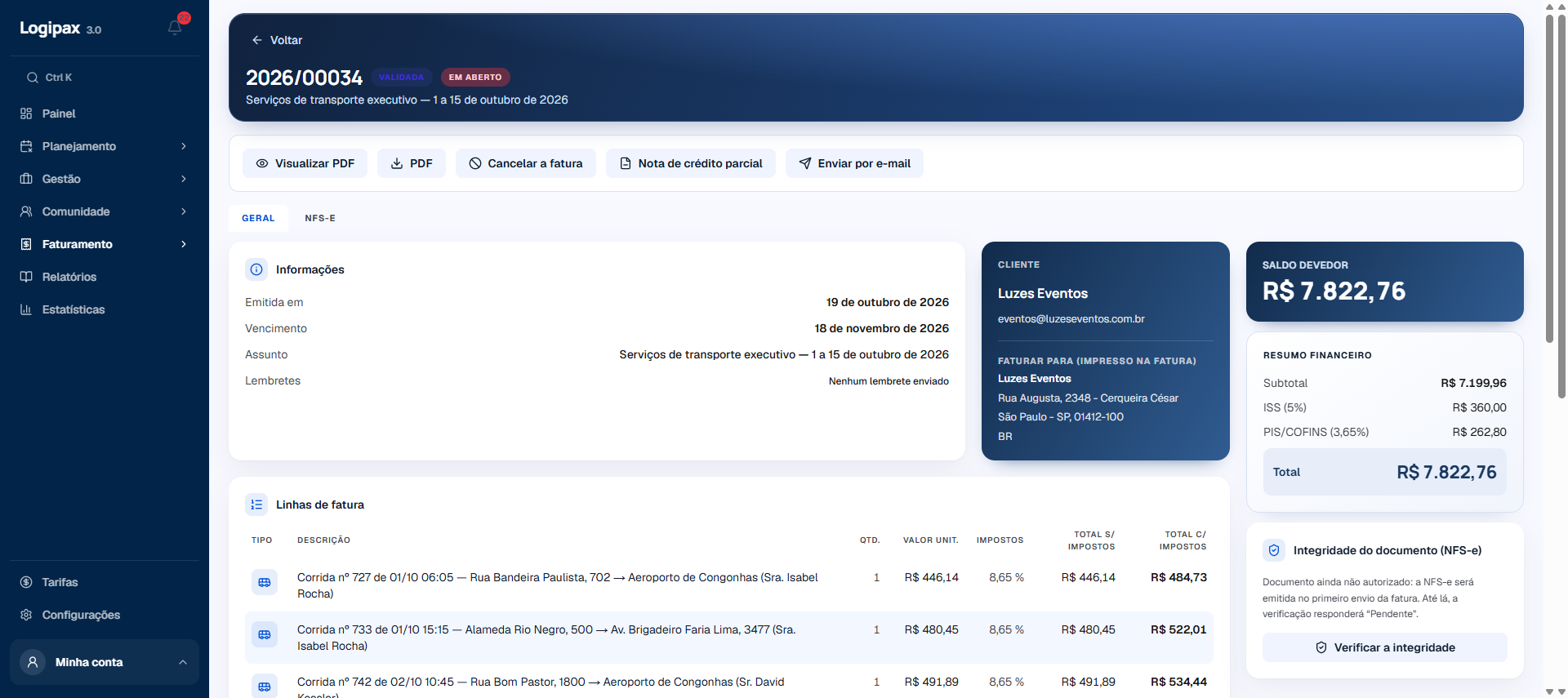Click the Estatísticas chart icon
This screenshot has width=1568, height=698.
click(x=26, y=309)
